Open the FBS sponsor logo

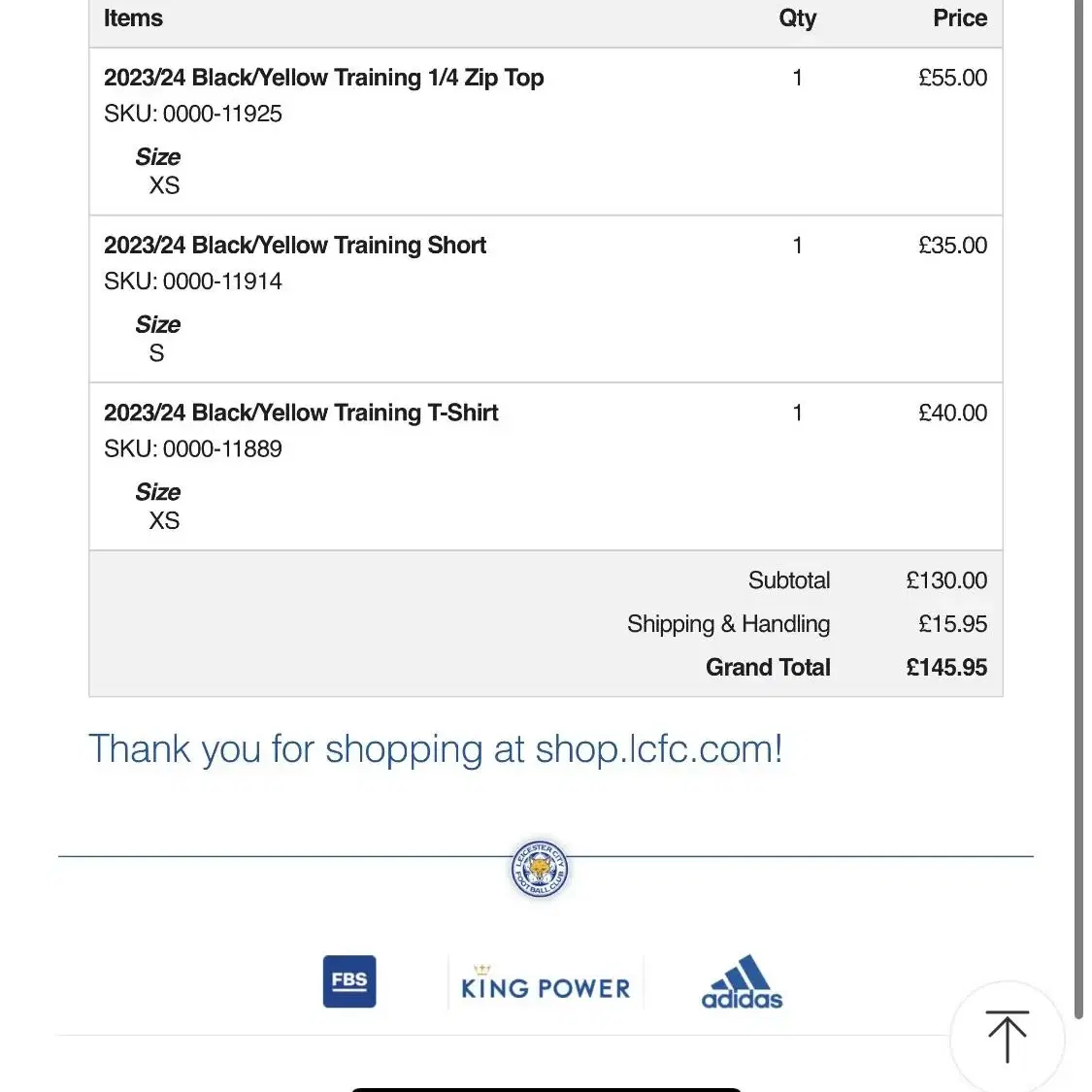point(349,981)
